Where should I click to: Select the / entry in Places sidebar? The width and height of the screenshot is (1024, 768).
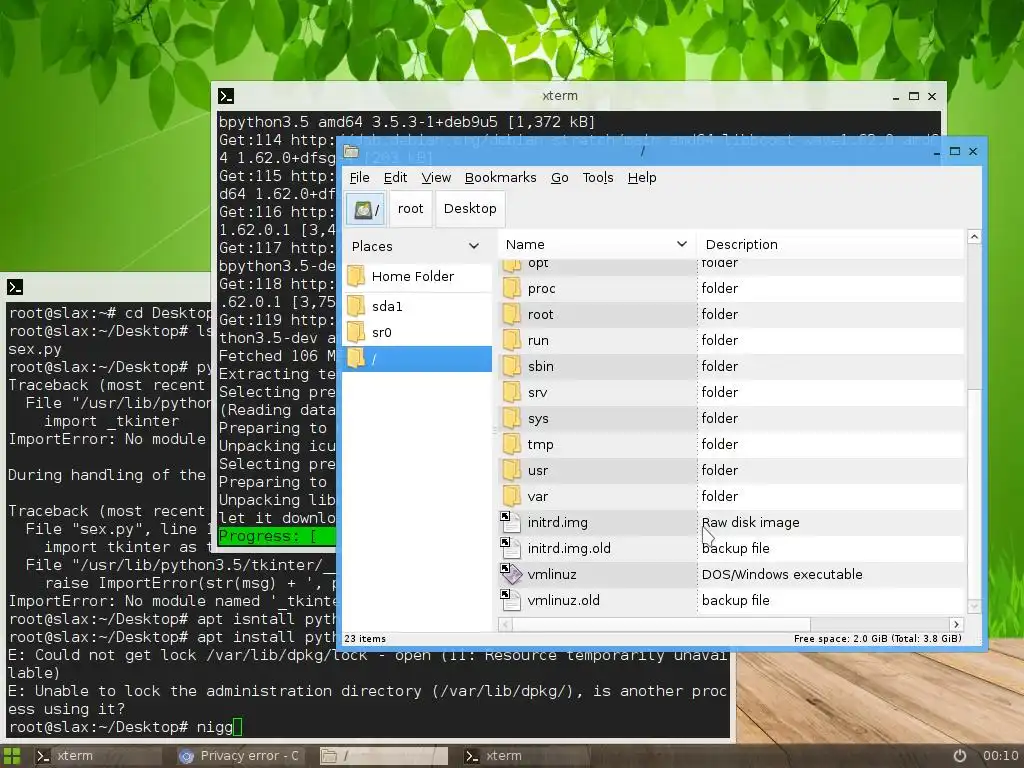pos(417,359)
